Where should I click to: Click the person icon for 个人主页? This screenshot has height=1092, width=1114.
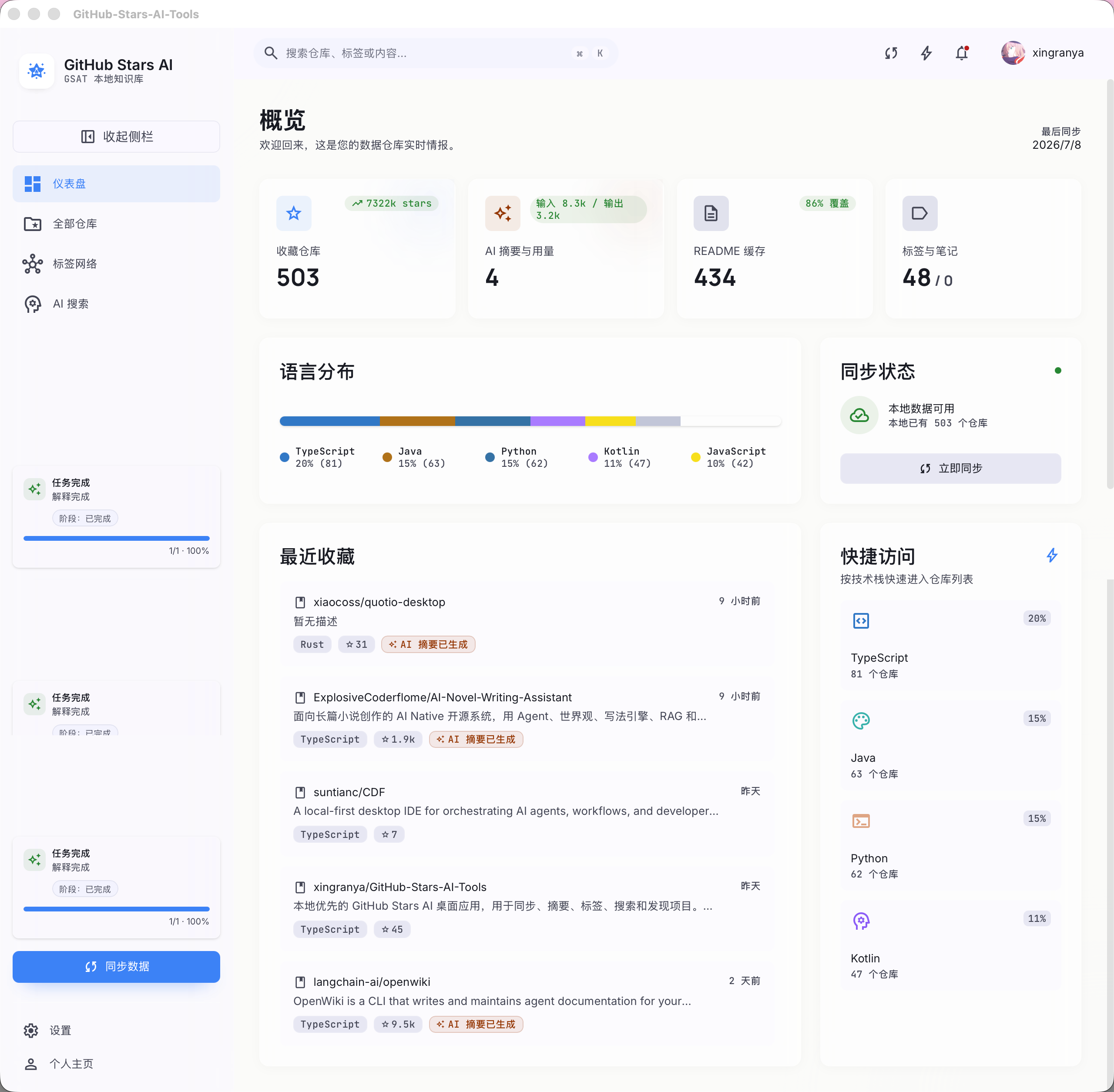pos(31,1064)
